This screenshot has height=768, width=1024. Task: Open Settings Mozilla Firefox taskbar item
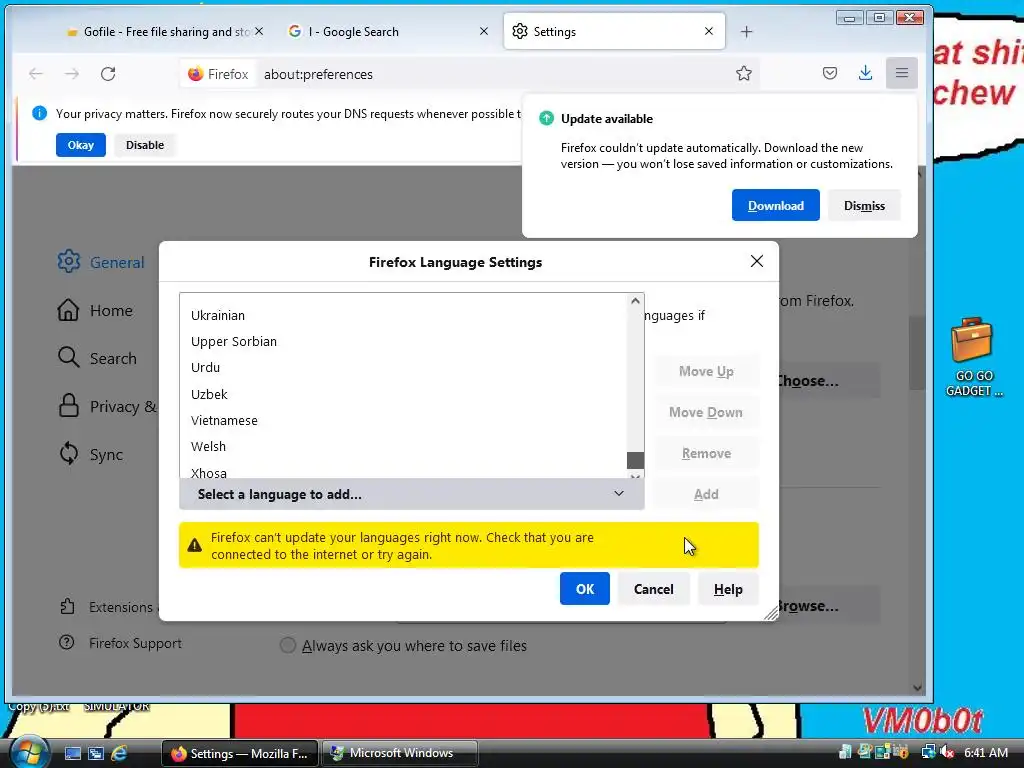(x=240, y=753)
